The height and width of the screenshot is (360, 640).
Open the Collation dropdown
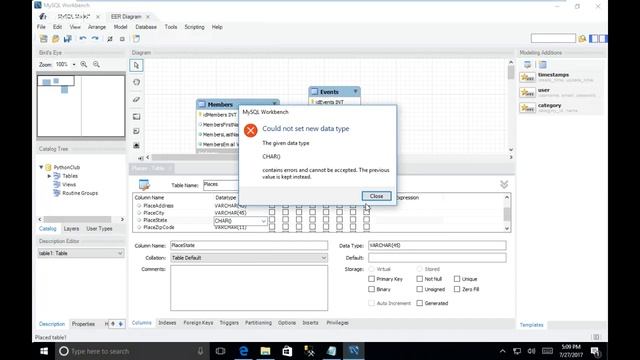[x=324, y=258]
